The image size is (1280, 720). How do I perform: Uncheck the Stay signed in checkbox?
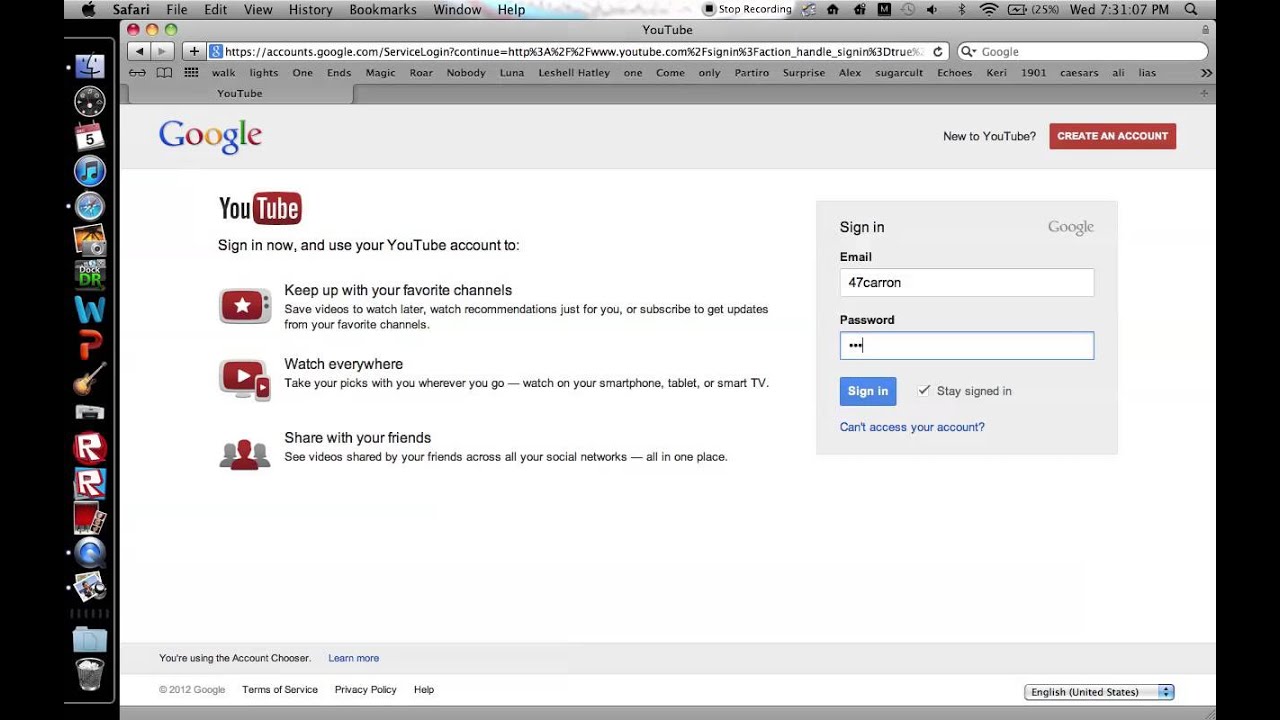click(x=924, y=391)
